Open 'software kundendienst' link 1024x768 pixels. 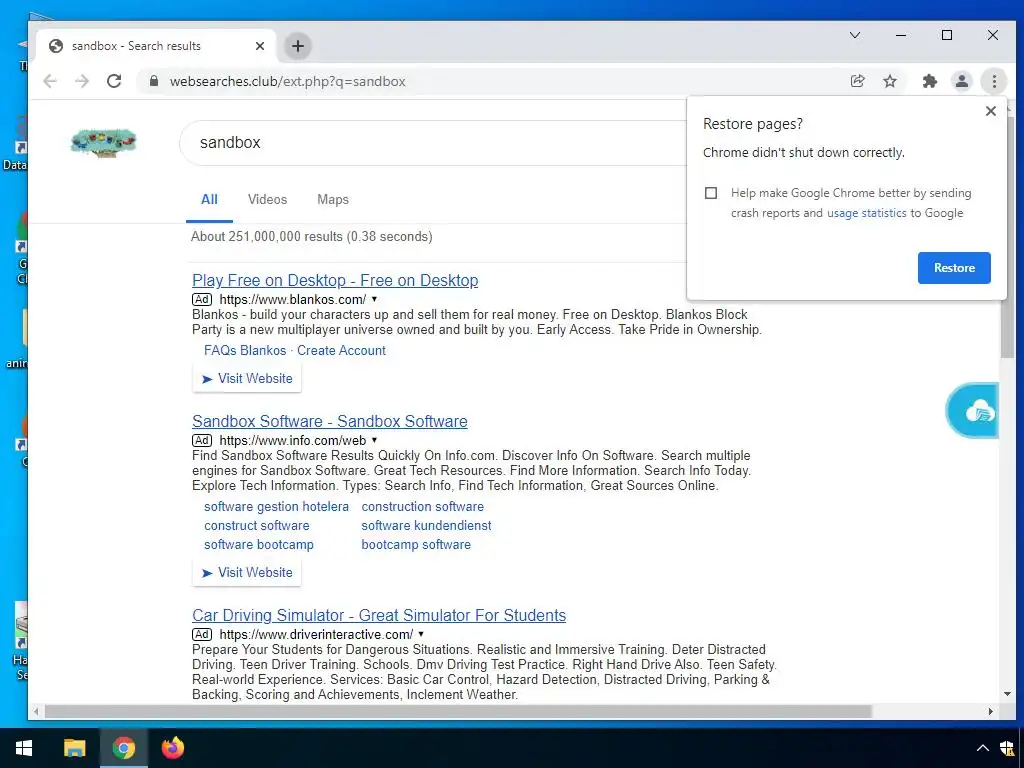click(426, 525)
